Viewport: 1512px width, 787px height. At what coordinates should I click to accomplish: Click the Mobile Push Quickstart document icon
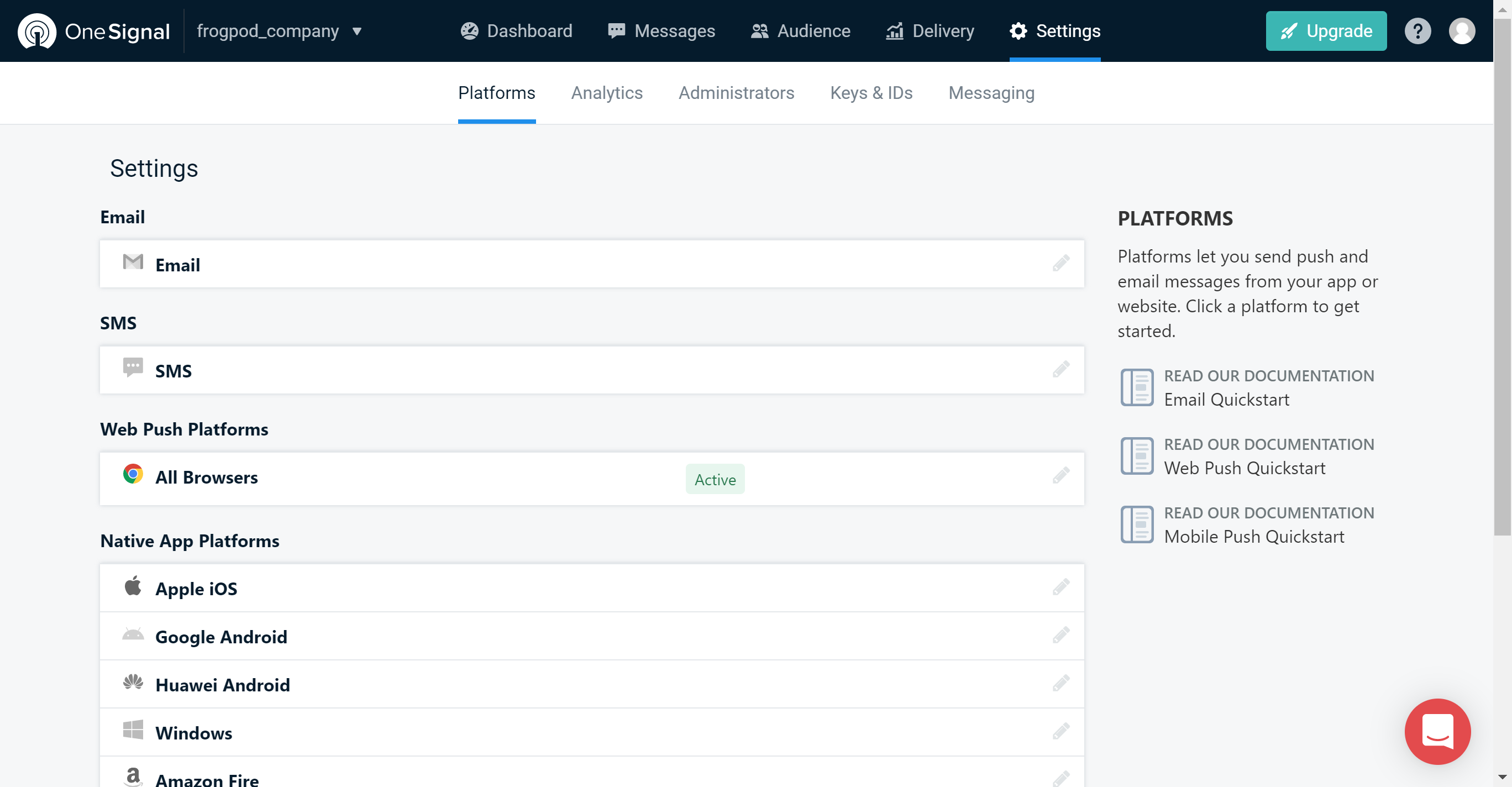point(1137,524)
